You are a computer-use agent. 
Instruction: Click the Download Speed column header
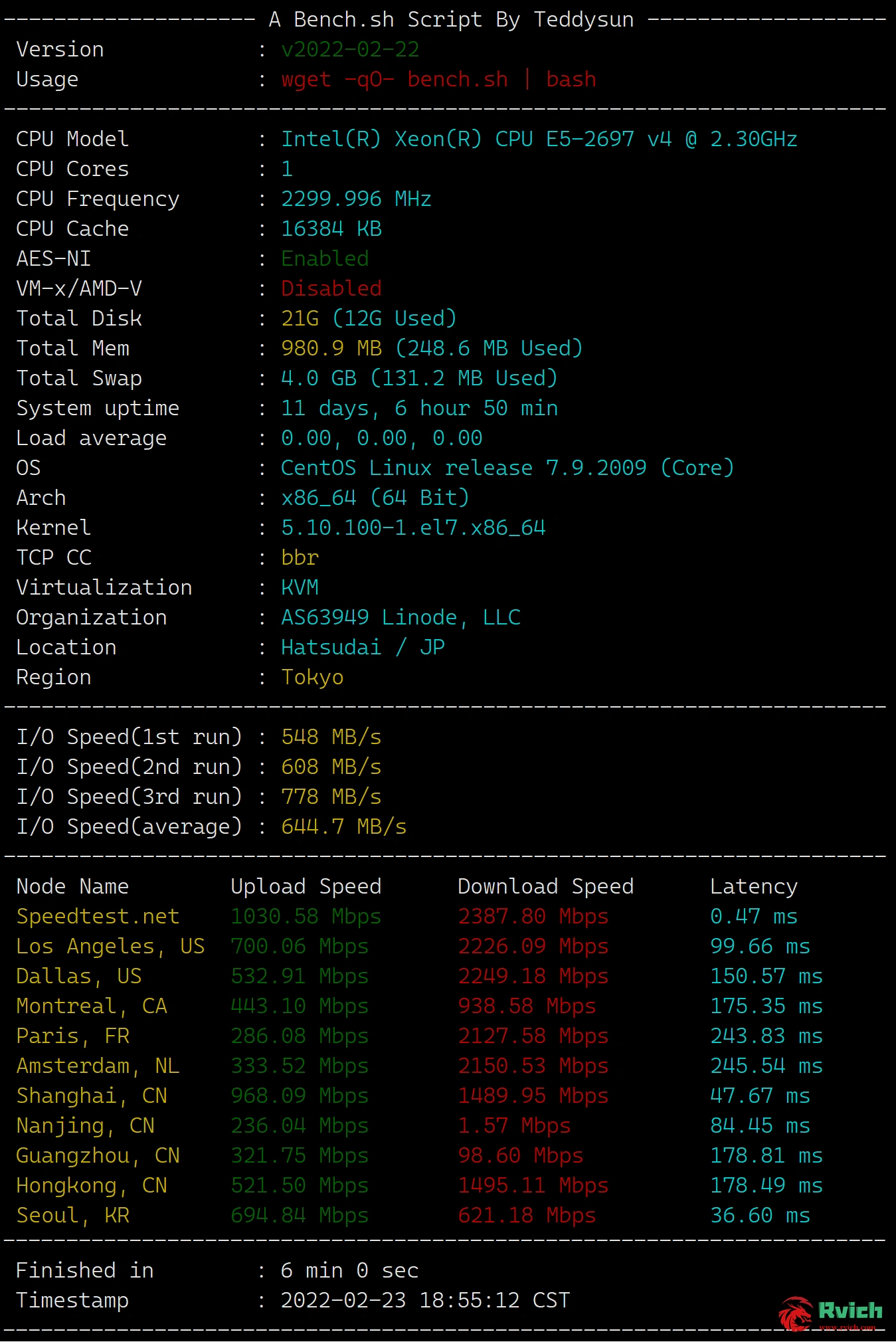click(546, 886)
